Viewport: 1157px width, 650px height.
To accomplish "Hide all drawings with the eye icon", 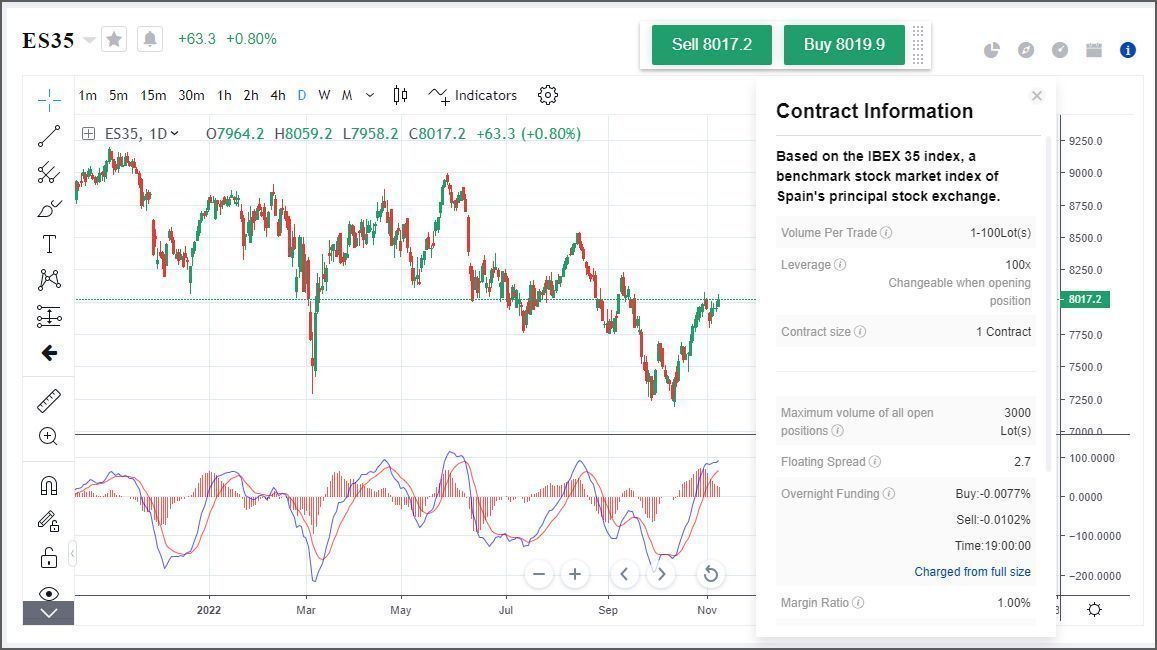I will coord(47,590).
